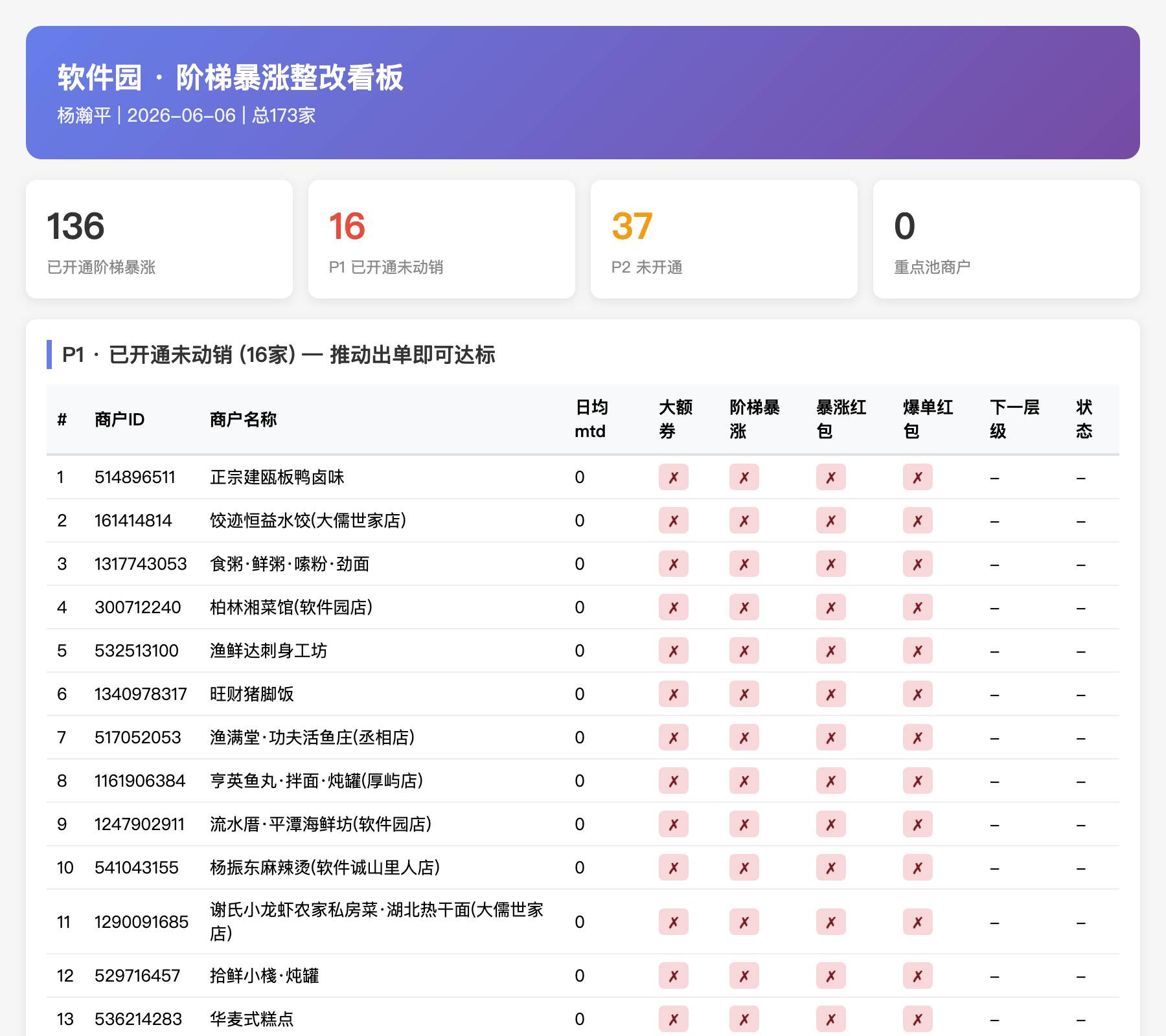The image size is (1166, 1036).
Task: Click the 大额券 ✗ badge for 渔满堂·功夫活鱼庄
Action: pyautogui.click(x=674, y=738)
